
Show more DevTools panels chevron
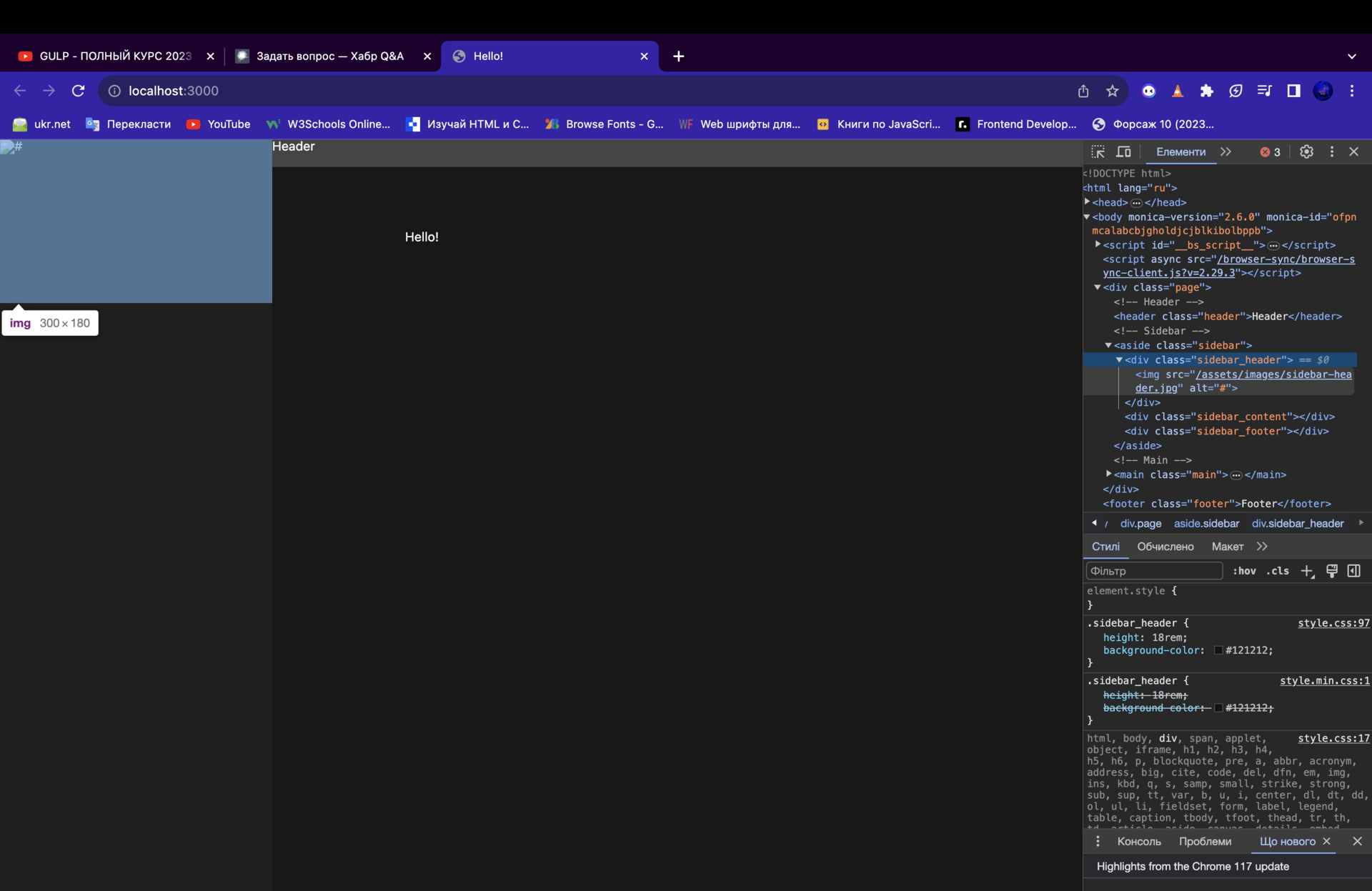point(1226,151)
